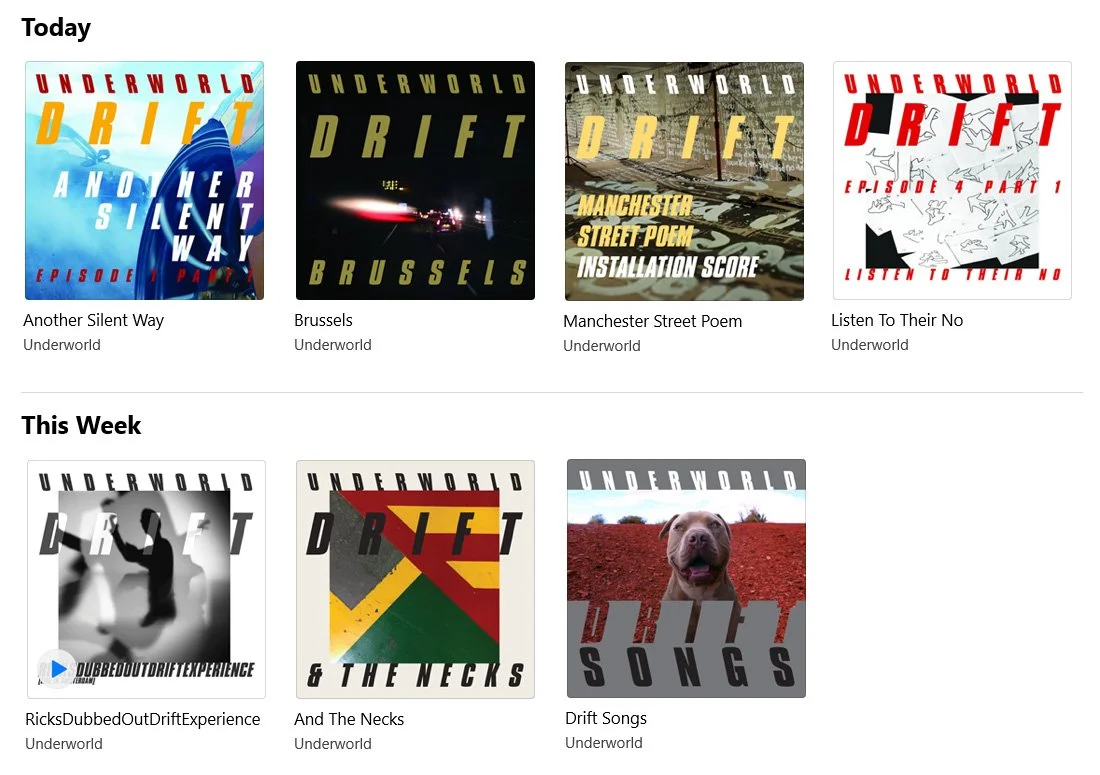Click the Brussels album title

pyautogui.click(x=323, y=321)
